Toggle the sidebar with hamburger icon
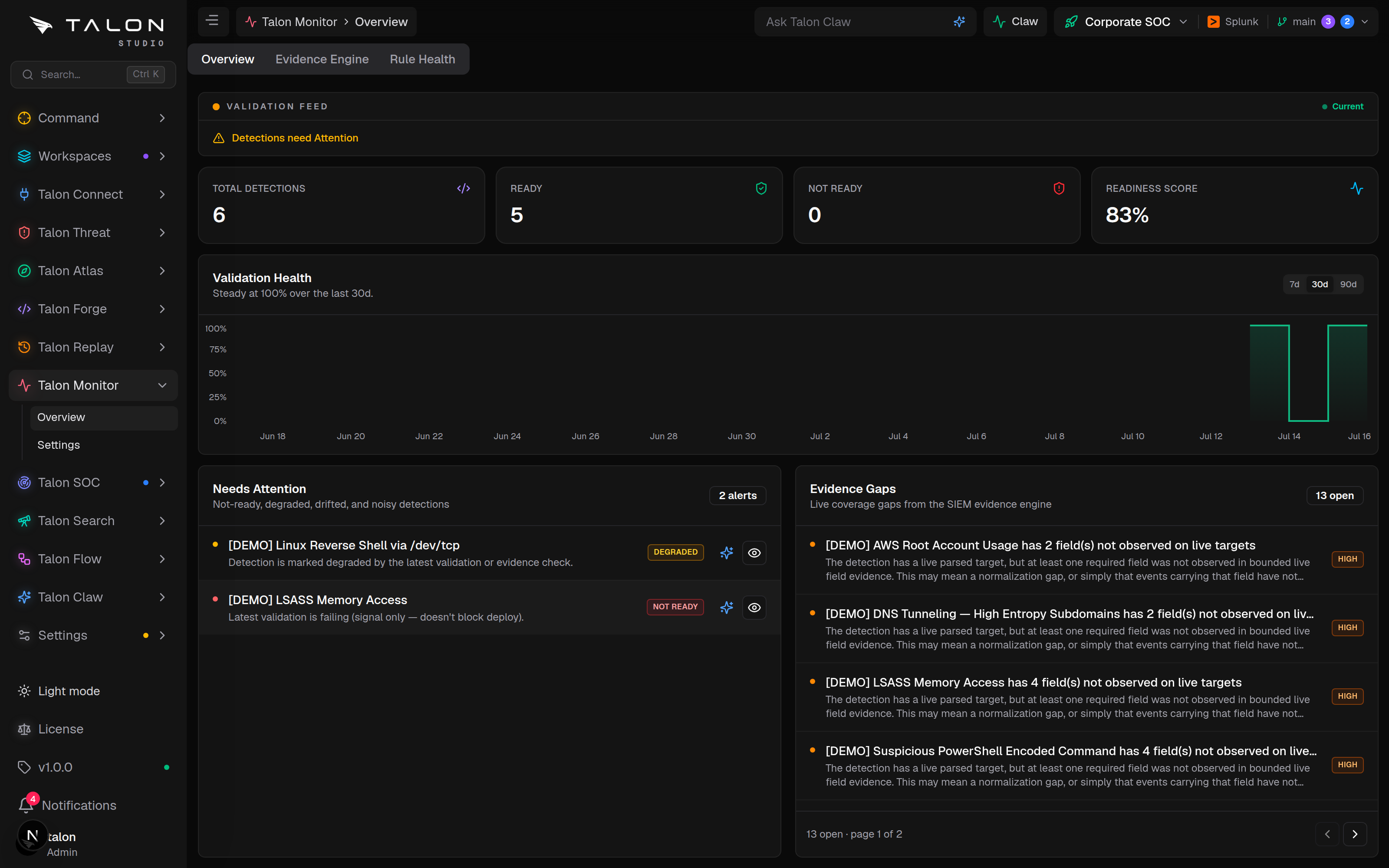 pyautogui.click(x=212, y=21)
